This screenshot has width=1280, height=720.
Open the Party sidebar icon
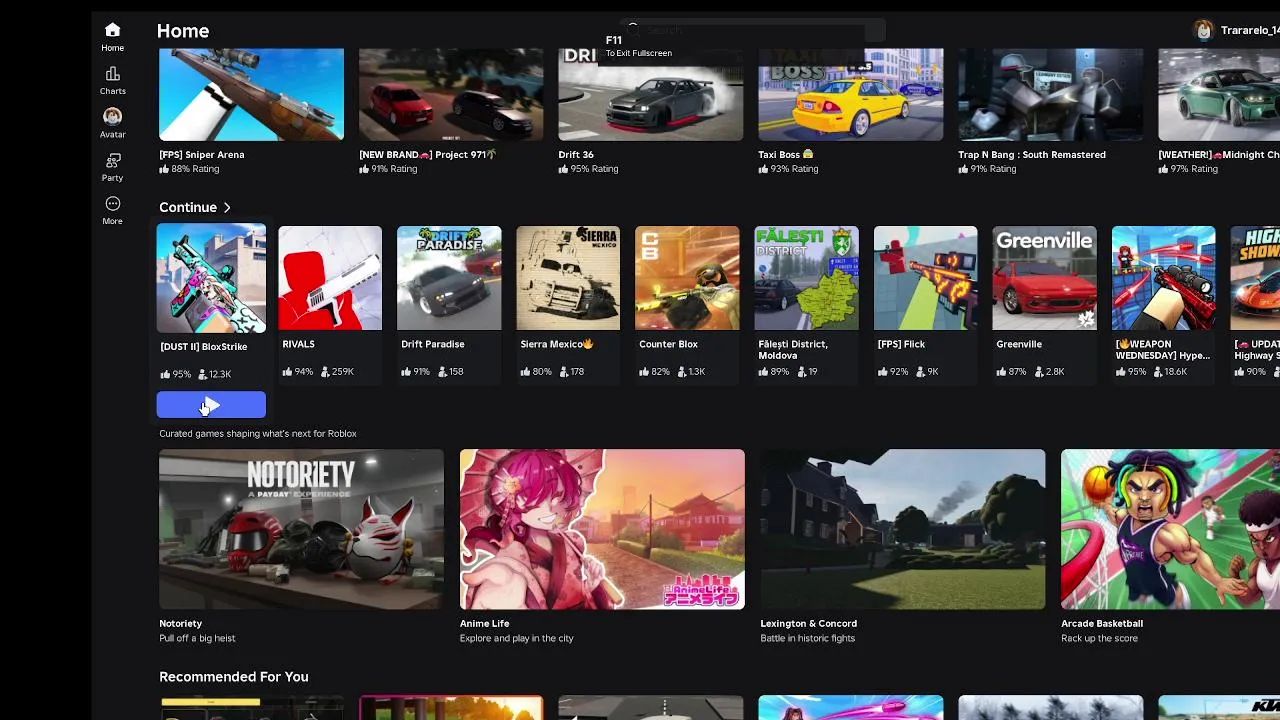click(112, 167)
